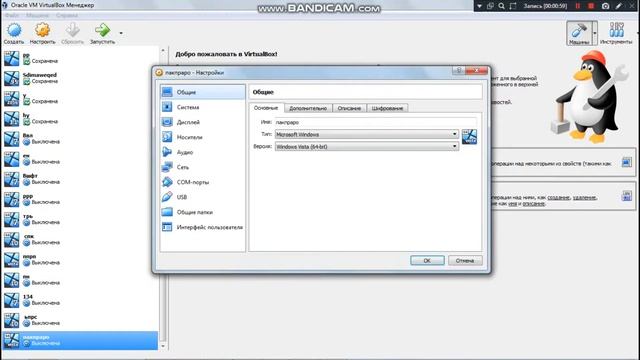Click the Bandicam pencil draw icon

pos(619,6)
